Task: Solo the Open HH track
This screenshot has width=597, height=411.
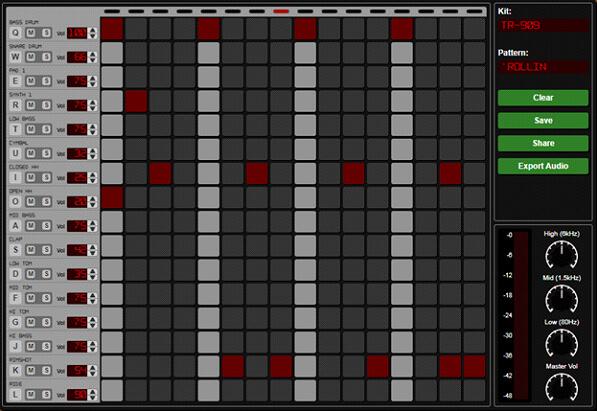Action: pos(46,201)
